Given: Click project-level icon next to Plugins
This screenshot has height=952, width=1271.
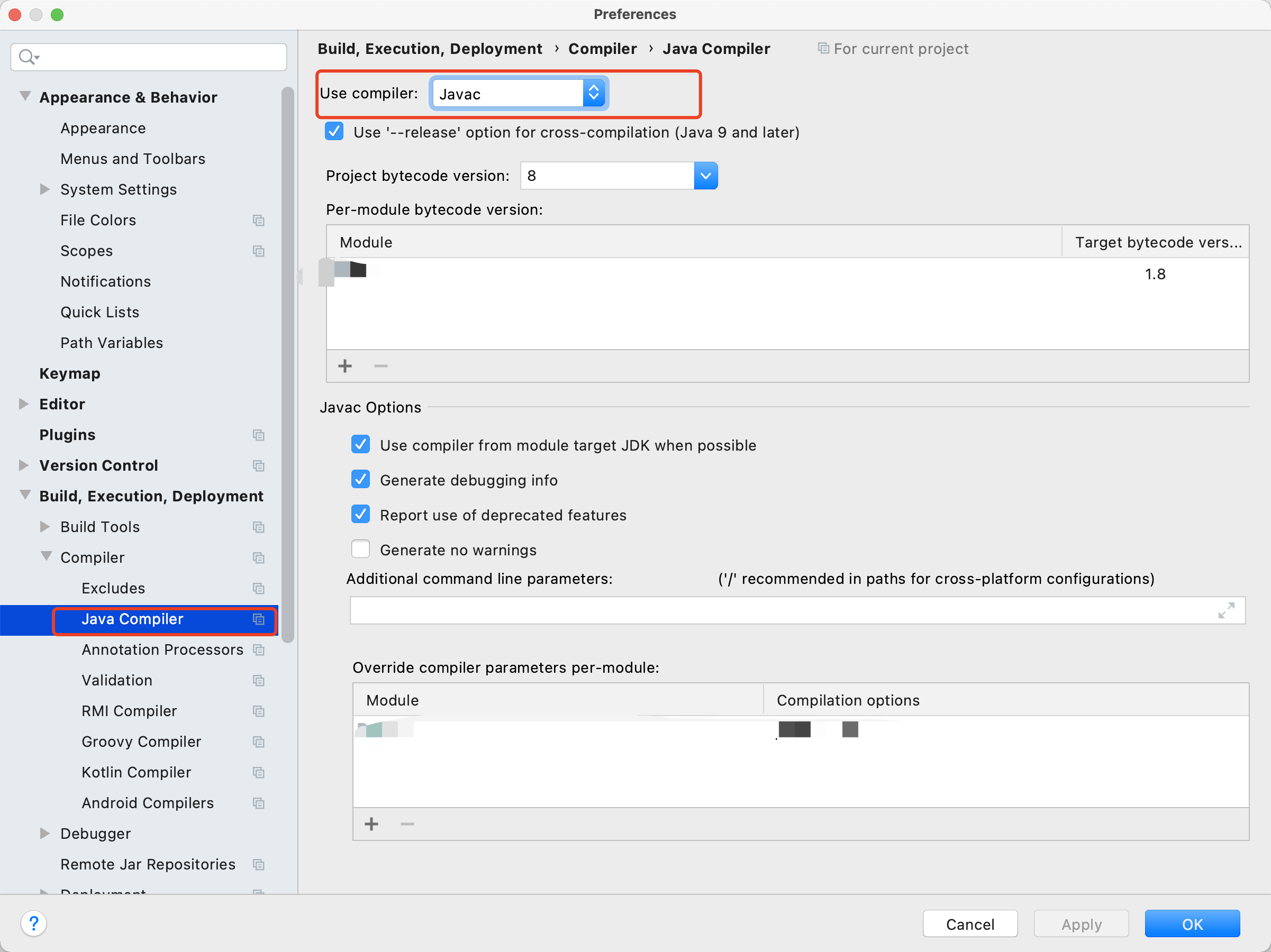Looking at the screenshot, I should 259,435.
